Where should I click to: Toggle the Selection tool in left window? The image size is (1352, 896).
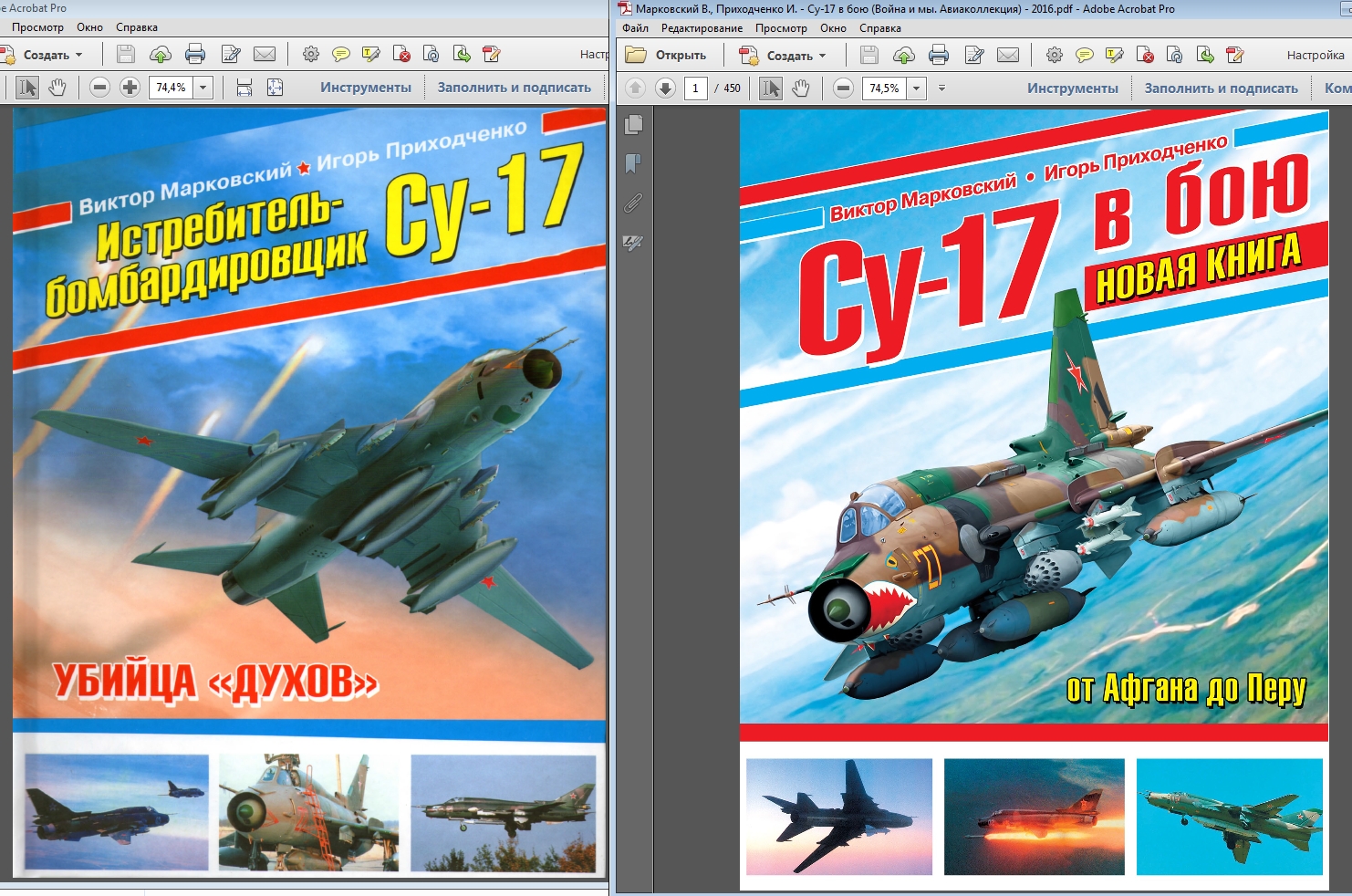coord(27,88)
